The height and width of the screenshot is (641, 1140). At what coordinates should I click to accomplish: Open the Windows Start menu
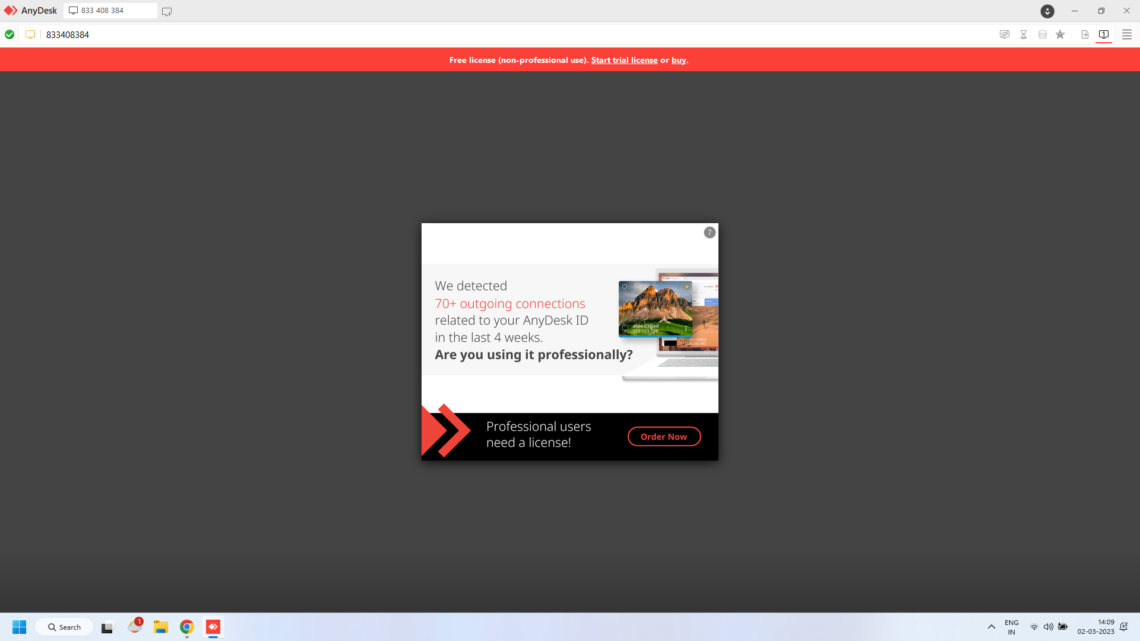click(x=19, y=627)
